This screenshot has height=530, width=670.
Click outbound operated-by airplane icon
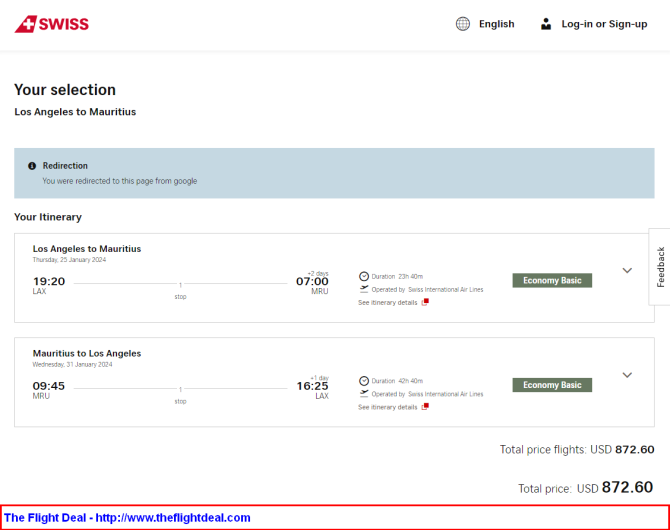[x=364, y=289]
